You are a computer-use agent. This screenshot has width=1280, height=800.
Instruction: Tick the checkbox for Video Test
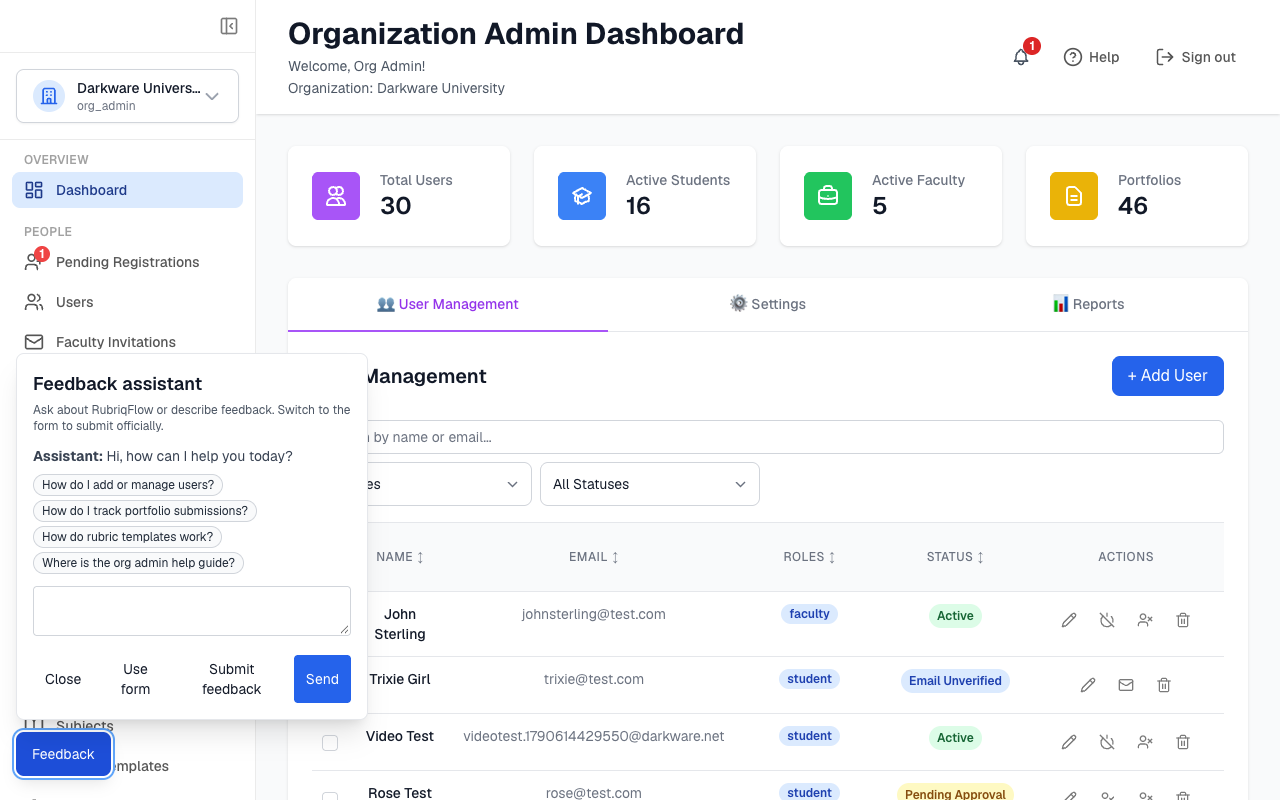(330, 742)
